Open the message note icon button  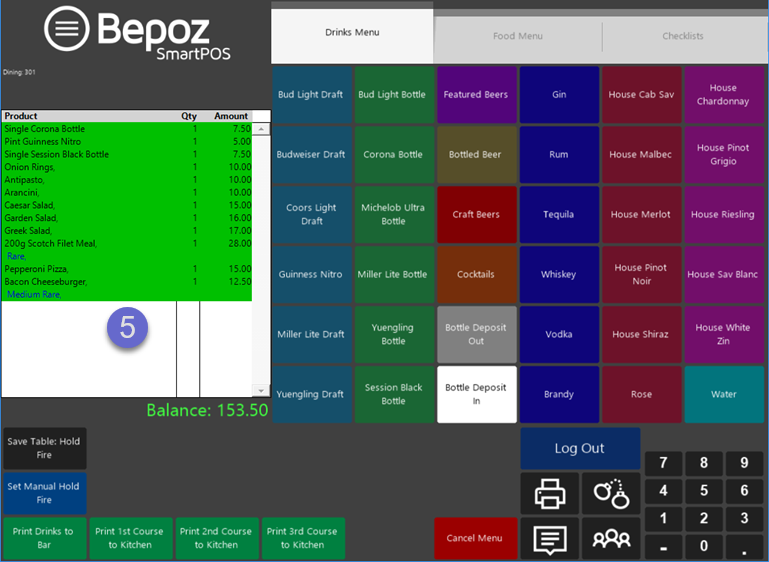(x=549, y=538)
